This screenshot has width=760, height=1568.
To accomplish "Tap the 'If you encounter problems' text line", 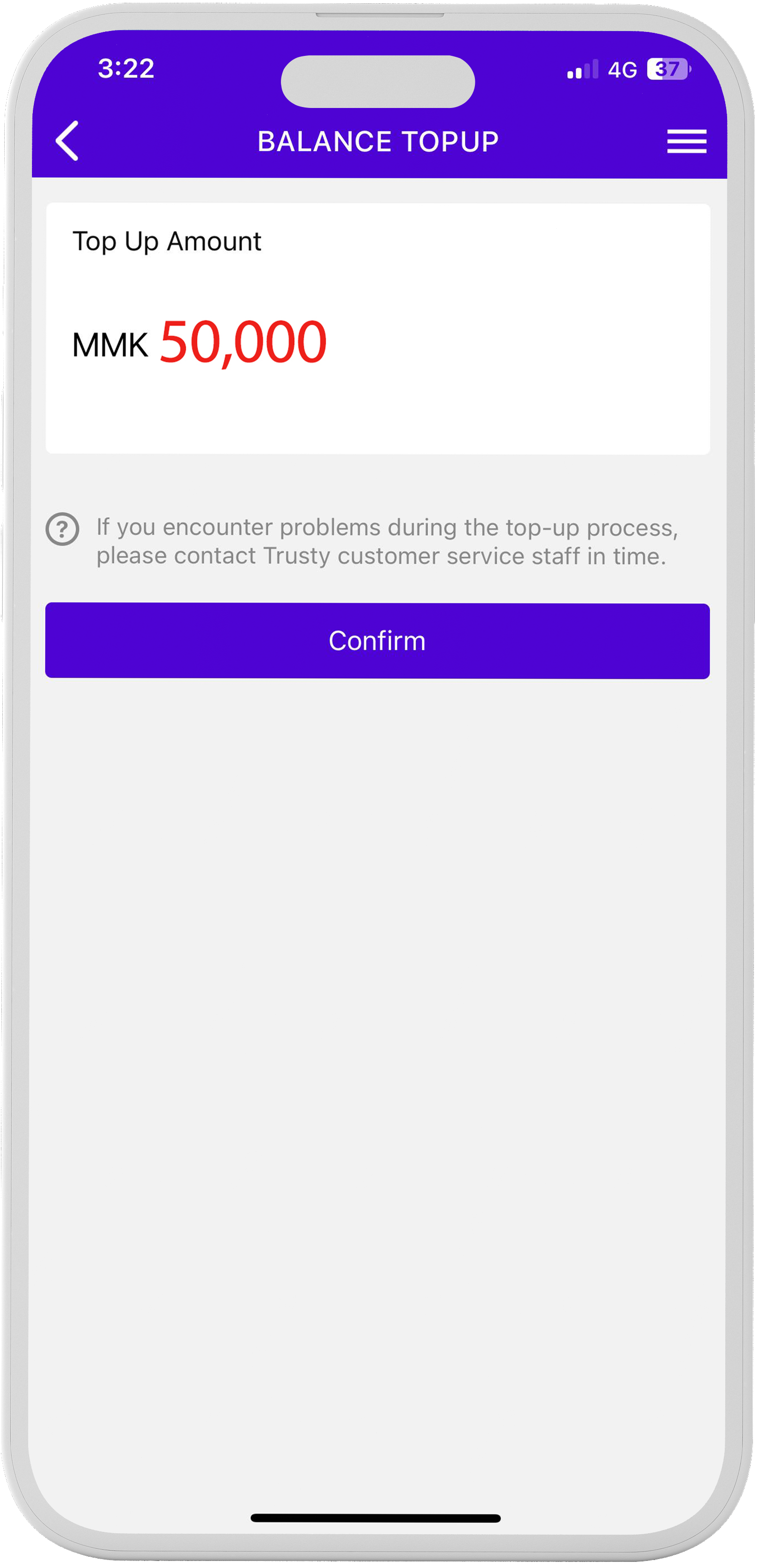I will 388,527.
